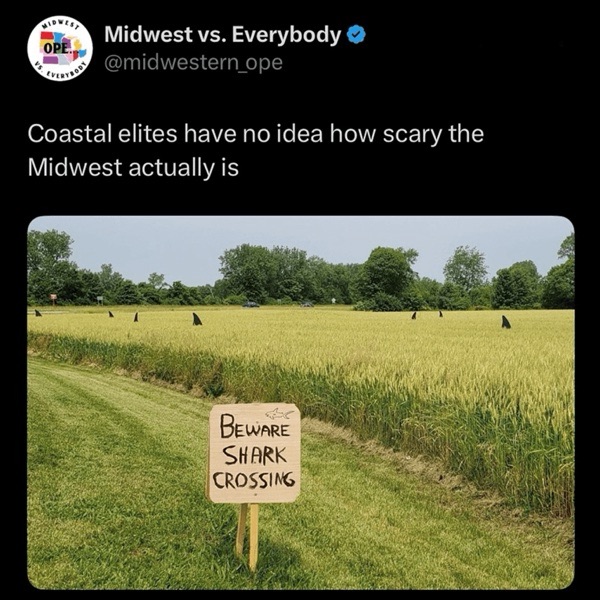Select the word "CROSSING" on the sign
600x600 pixels.
pos(254,480)
